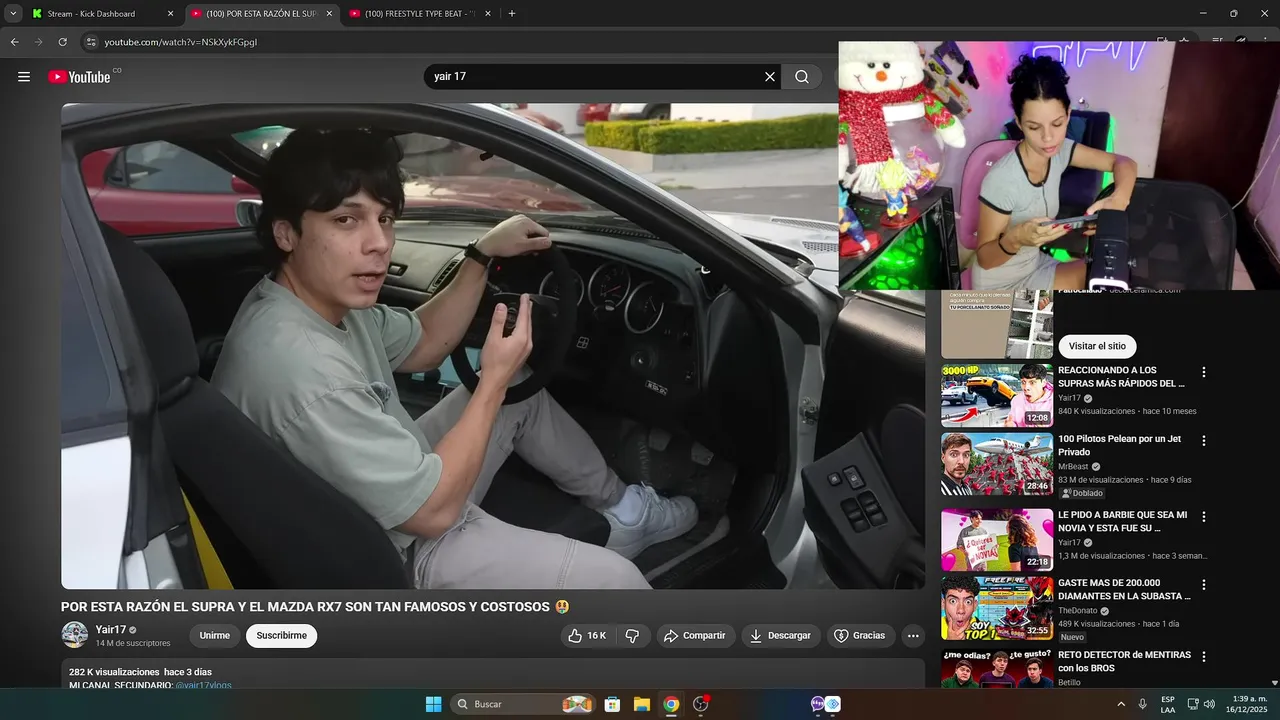The width and height of the screenshot is (1280, 720).
Task: Open REACCIONANDO A LOS SUPRAS thumbnail
Action: tap(997, 395)
